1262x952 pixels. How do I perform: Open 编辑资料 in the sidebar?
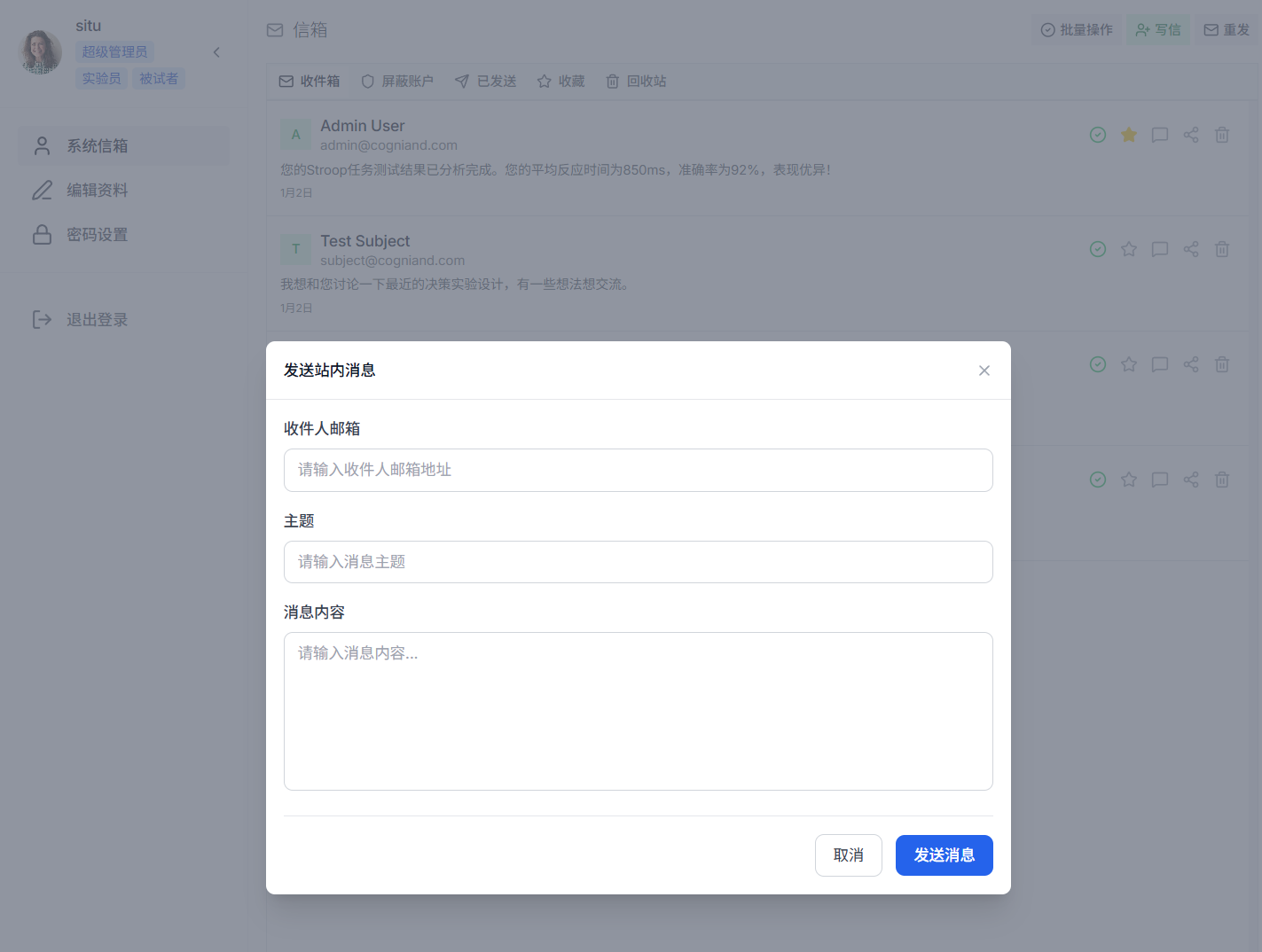(124, 191)
